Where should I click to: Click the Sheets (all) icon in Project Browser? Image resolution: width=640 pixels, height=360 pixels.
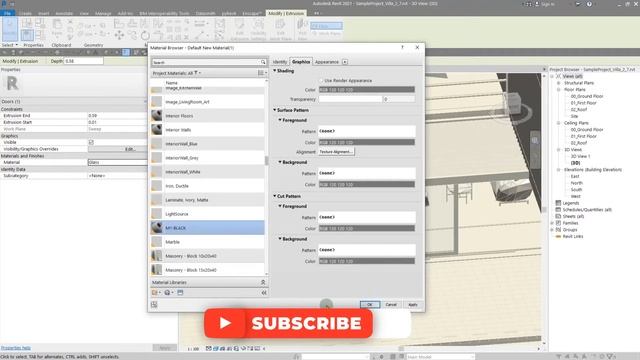pos(558,216)
